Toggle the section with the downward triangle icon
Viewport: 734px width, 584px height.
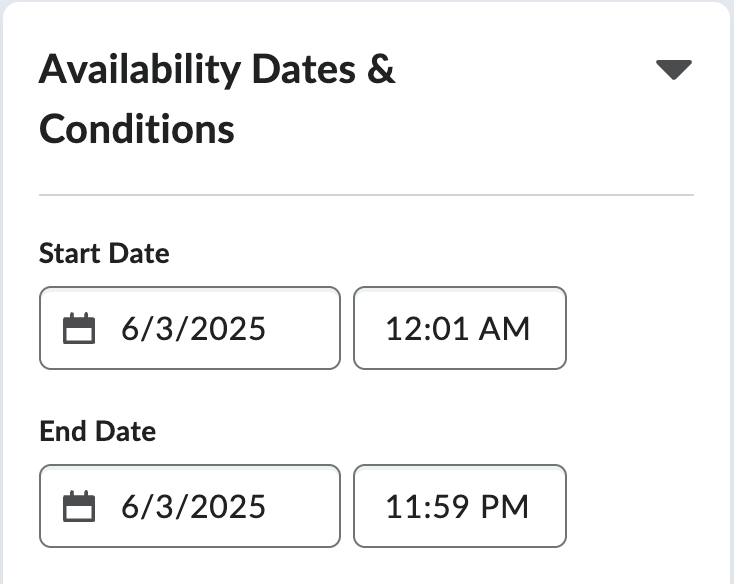point(674,70)
